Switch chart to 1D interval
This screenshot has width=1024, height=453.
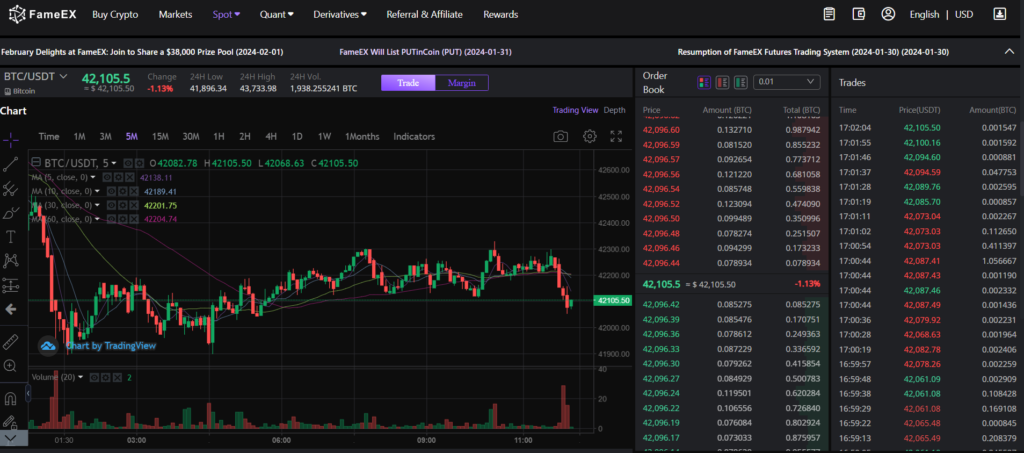click(x=297, y=136)
